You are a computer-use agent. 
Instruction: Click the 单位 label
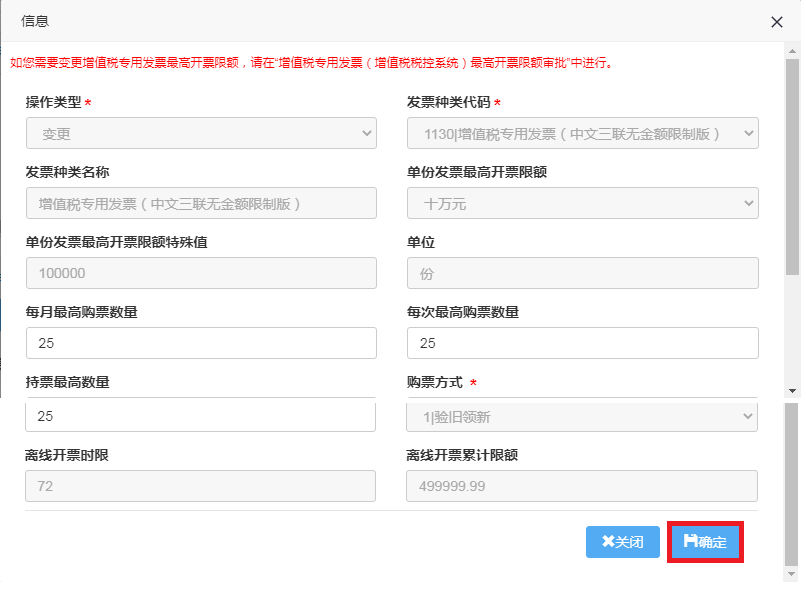click(421, 242)
